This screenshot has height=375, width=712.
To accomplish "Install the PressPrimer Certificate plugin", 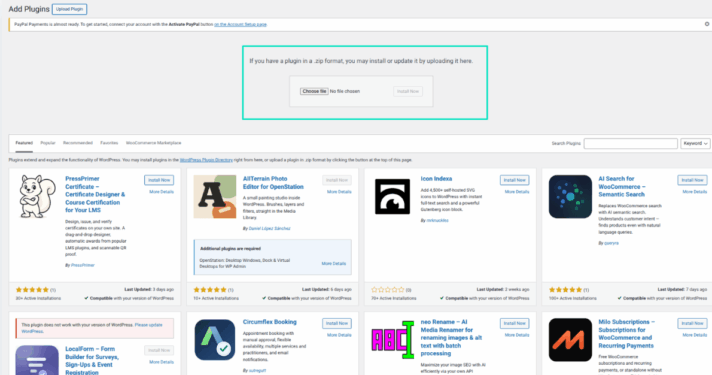I will click(x=159, y=180).
